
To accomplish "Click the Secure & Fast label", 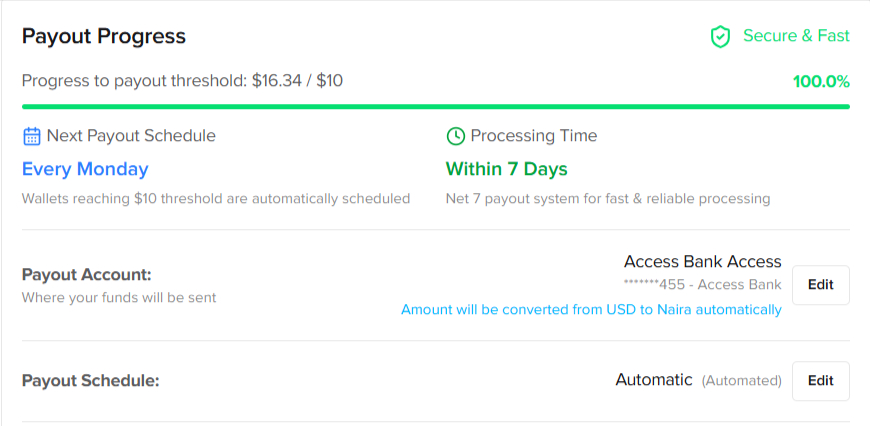I will pyautogui.click(x=795, y=36).
